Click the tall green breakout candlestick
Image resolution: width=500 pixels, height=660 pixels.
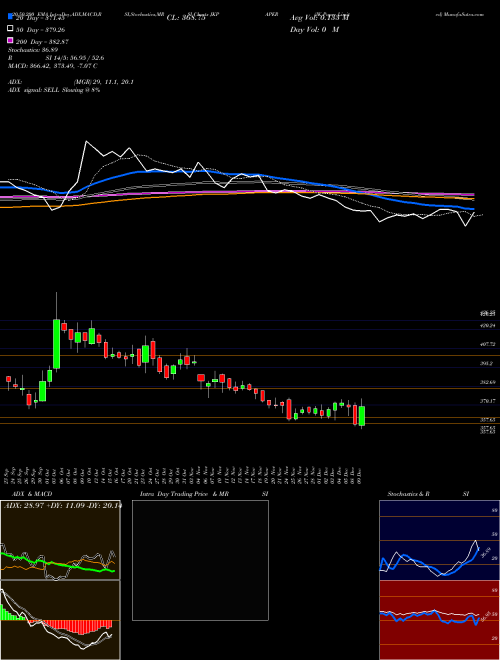(56, 344)
